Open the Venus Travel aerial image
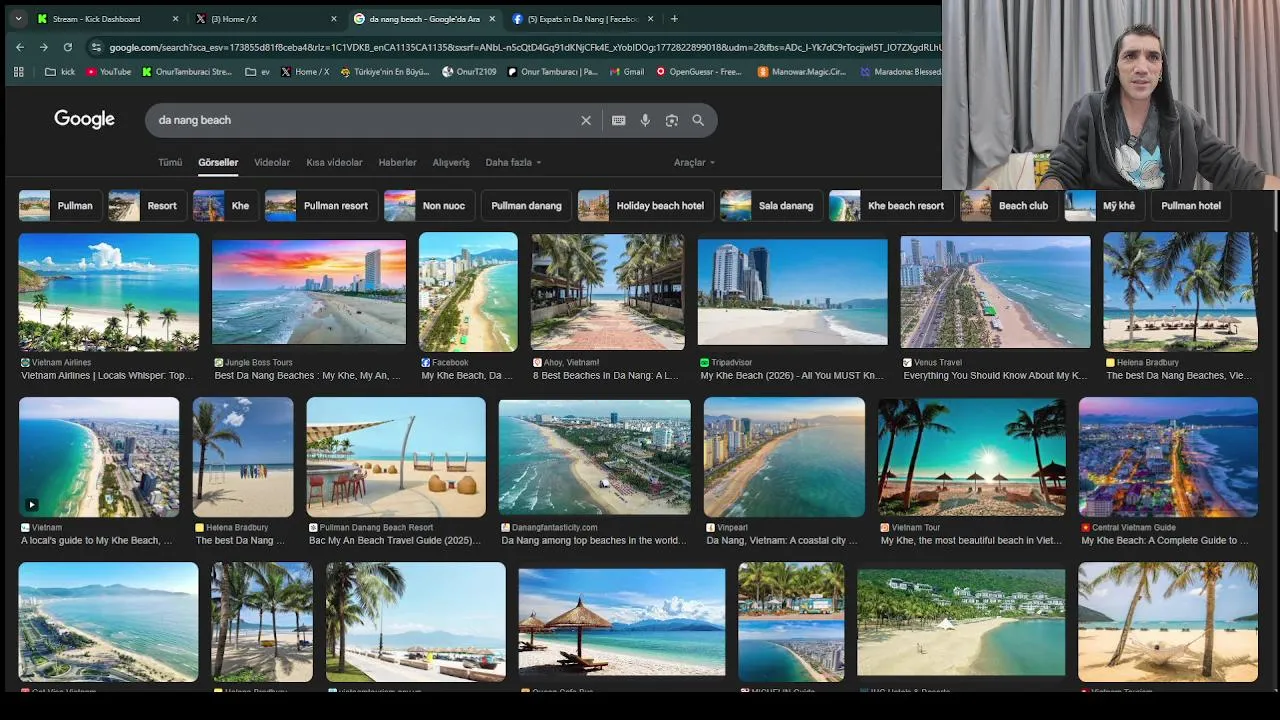The width and height of the screenshot is (1280, 720). [x=995, y=292]
